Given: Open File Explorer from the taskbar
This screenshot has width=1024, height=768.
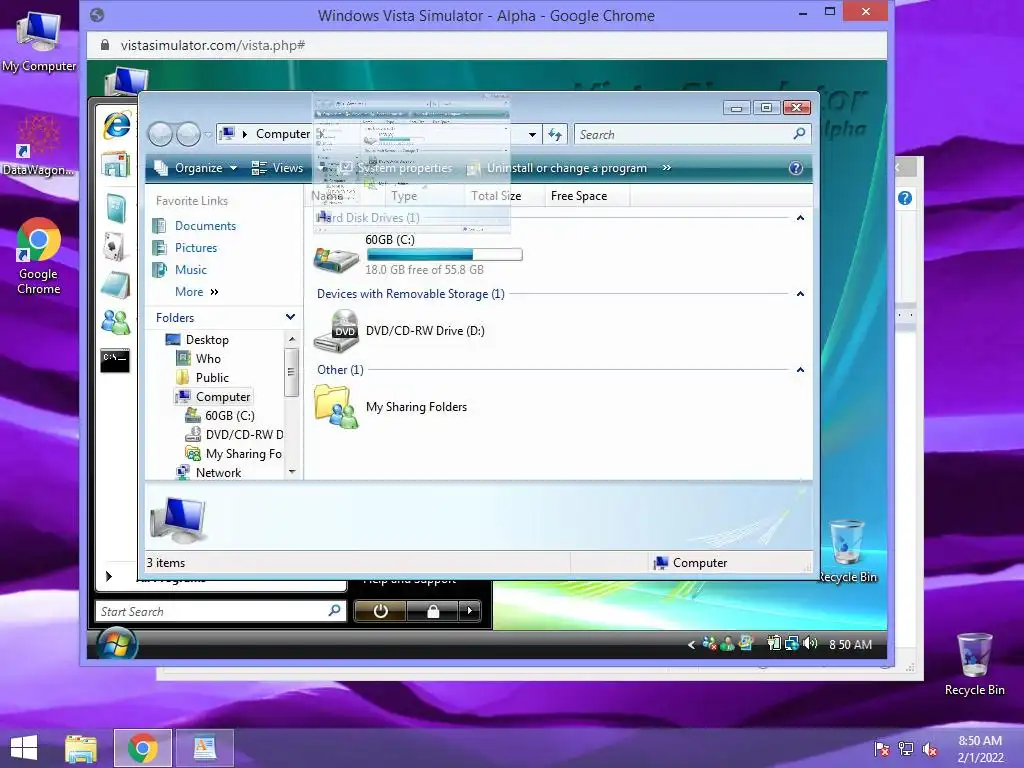Looking at the screenshot, I should click(81, 748).
